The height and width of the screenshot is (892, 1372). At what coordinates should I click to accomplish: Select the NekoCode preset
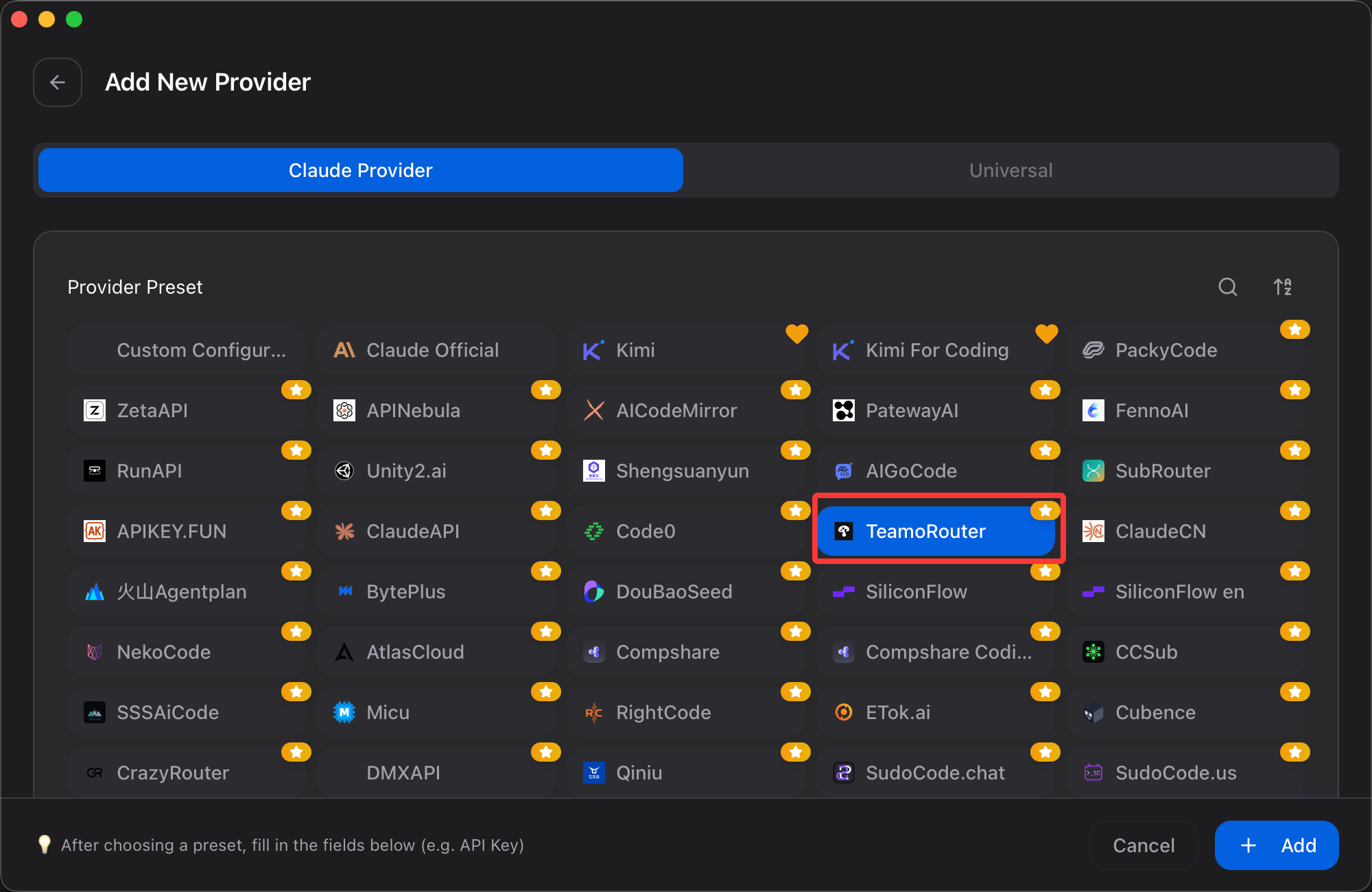click(x=187, y=652)
